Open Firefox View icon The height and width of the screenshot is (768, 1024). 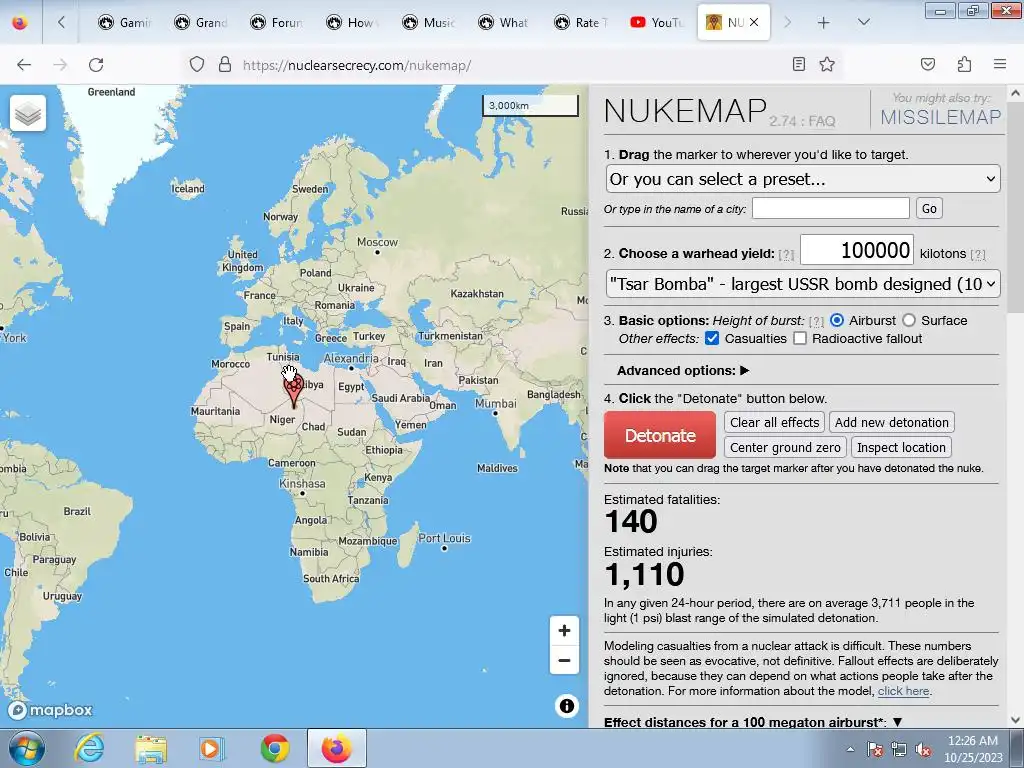click(20, 22)
